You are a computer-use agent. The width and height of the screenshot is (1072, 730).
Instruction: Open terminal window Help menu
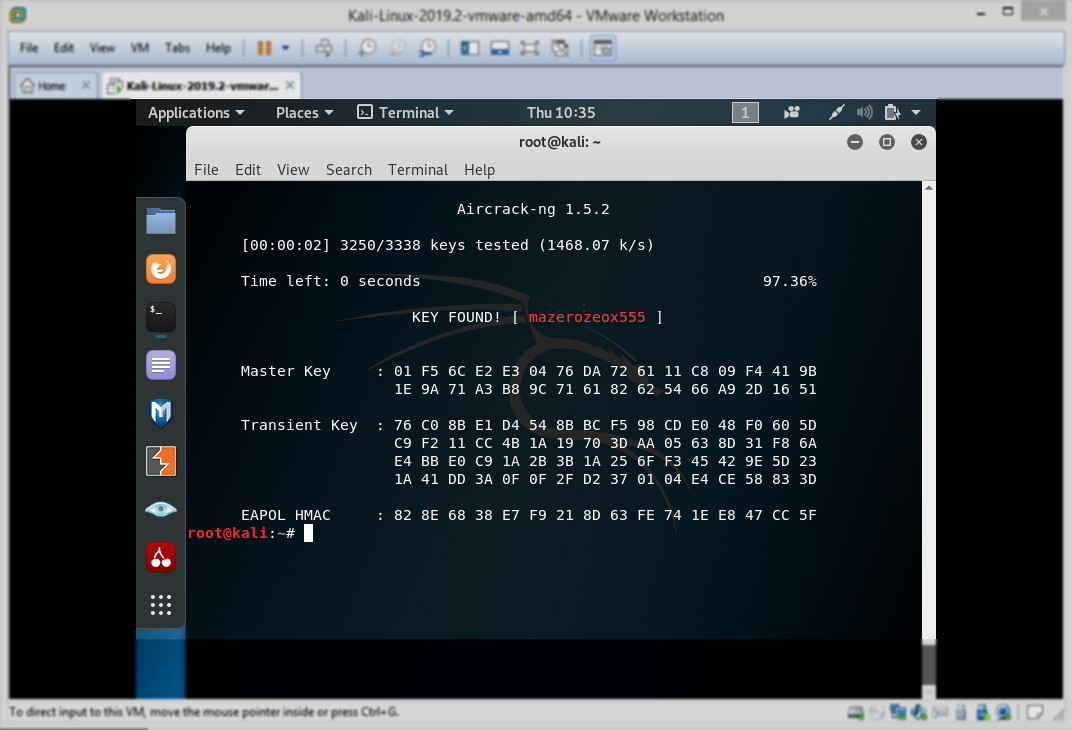tap(479, 170)
